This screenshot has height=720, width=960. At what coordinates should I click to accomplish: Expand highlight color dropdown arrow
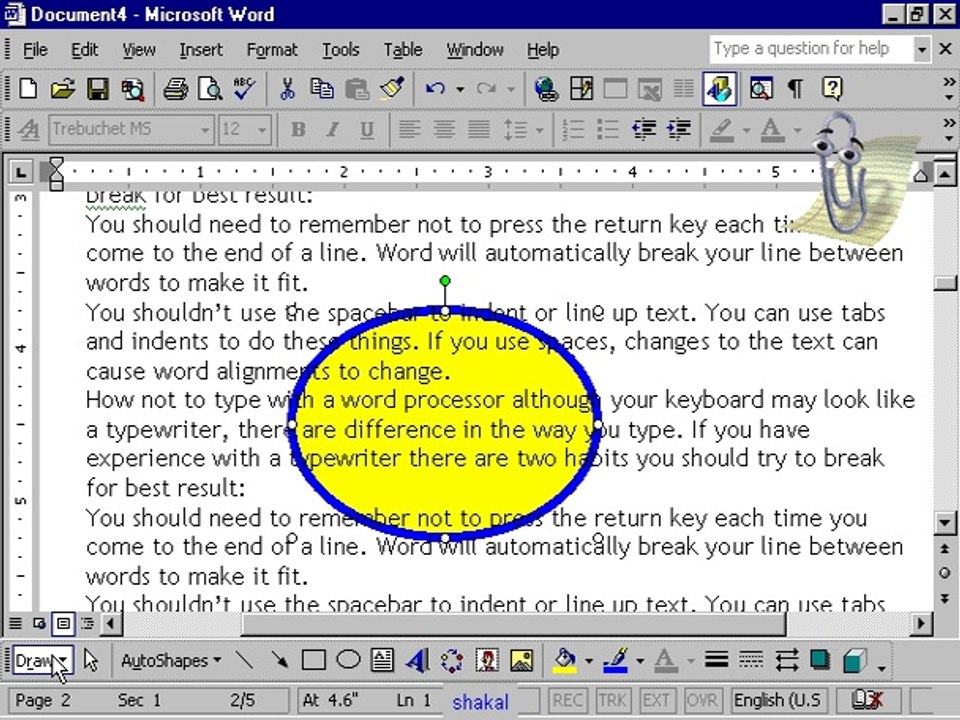(746, 130)
